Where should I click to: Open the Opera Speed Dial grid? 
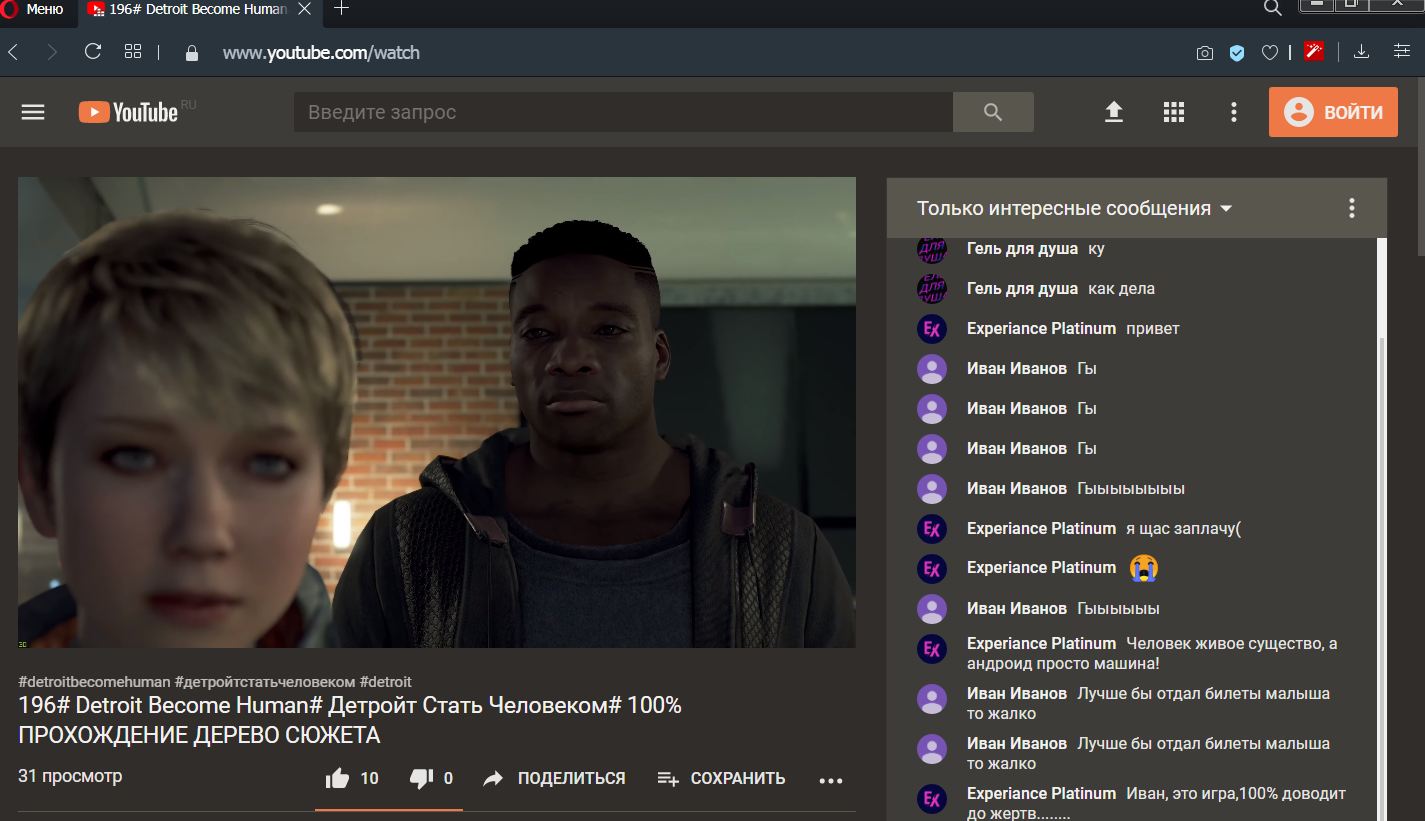[133, 52]
